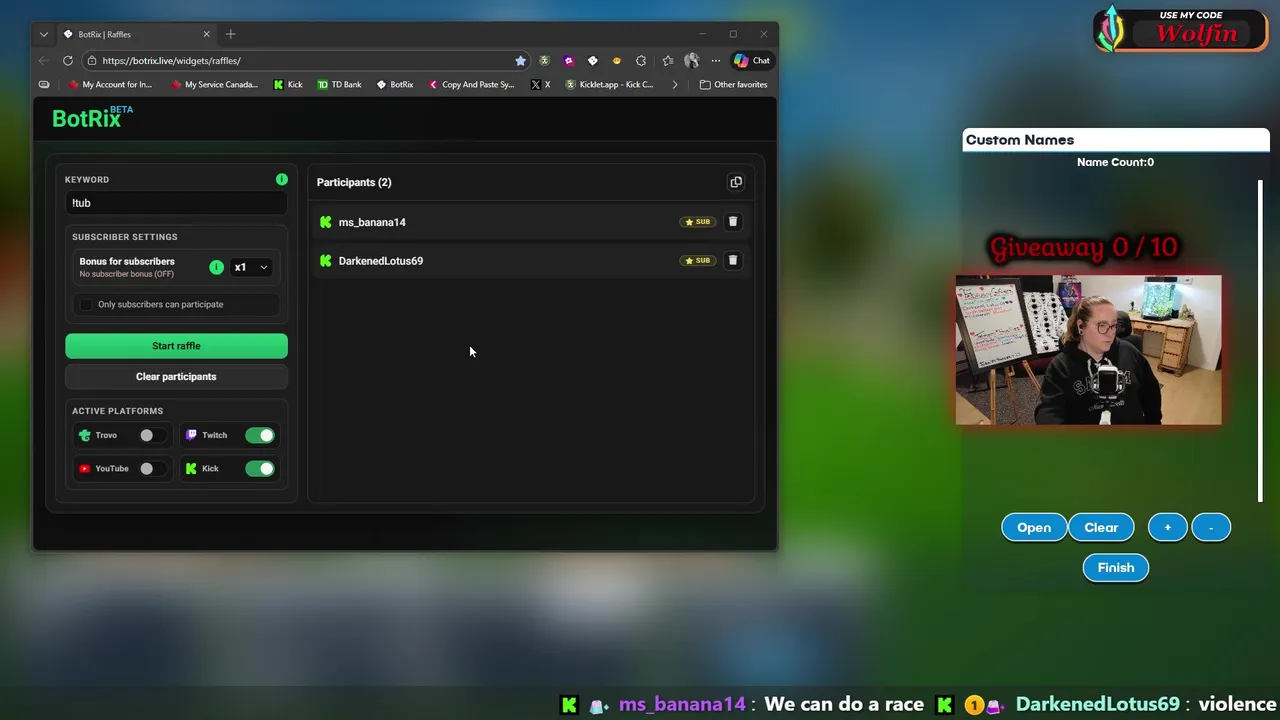Open Other favorites folder

(733, 84)
